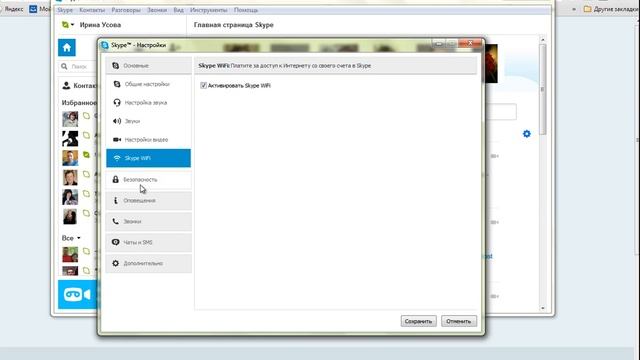Click the speaker icon beside Звуки

coord(117,121)
